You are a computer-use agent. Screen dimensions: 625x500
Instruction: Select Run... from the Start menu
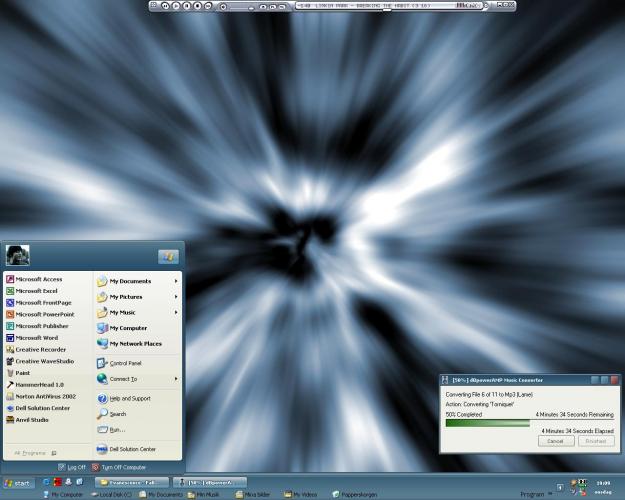pyautogui.click(x=117, y=429)
